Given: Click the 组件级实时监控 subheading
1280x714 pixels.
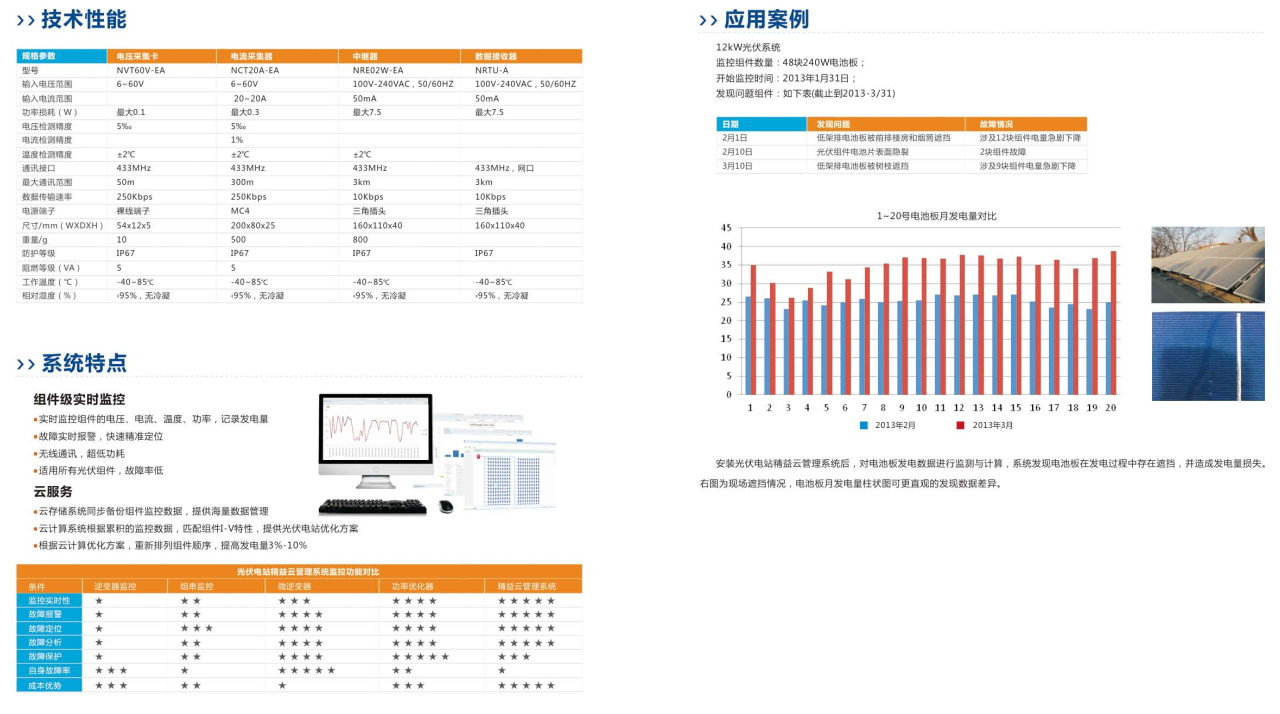Looking at the screenshot, I should tap(79, 399).
